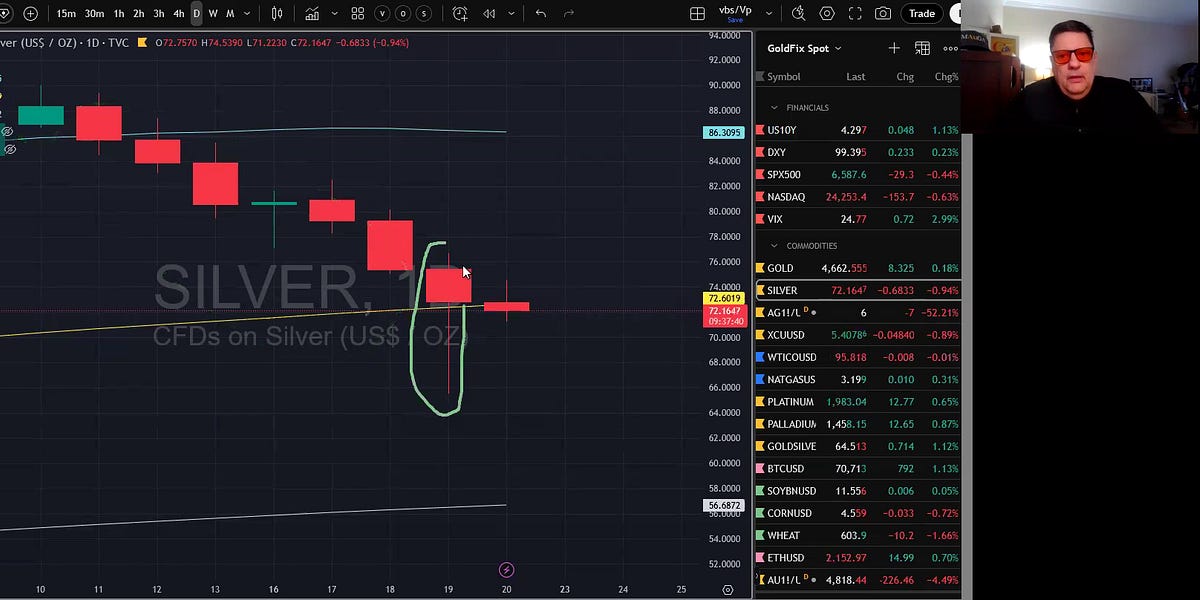Click the NASDAQ symbol in the watchlist
The image size is (1200, 600).
tap(786, 197)
